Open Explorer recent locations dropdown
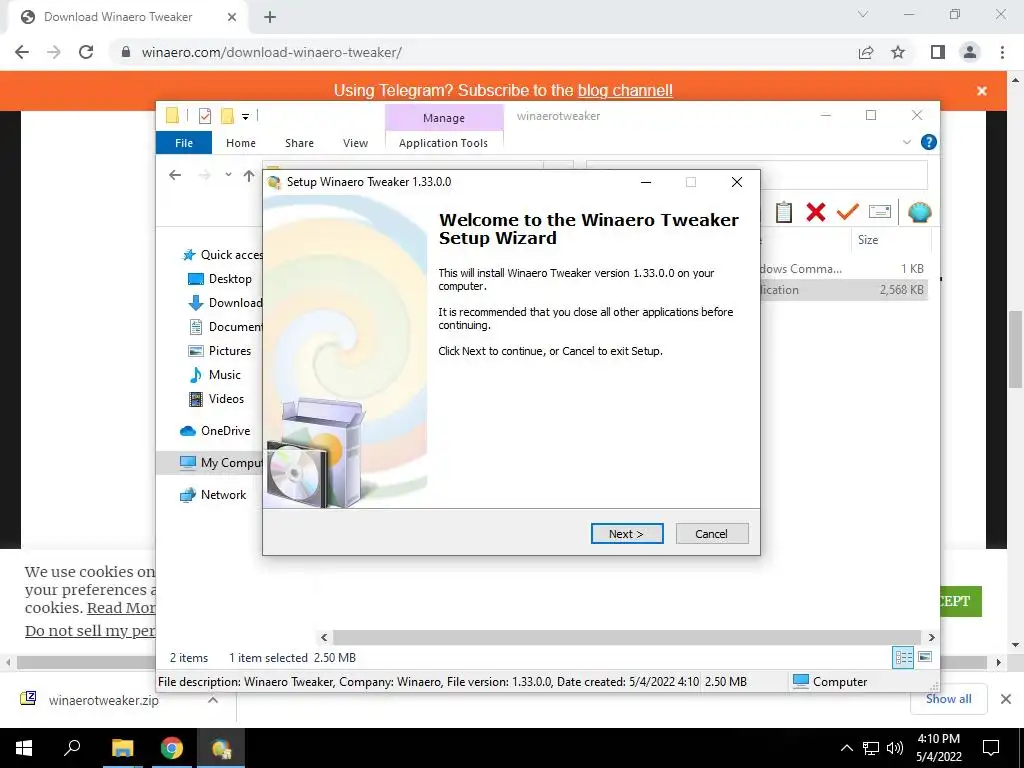 tap(228, 175)
